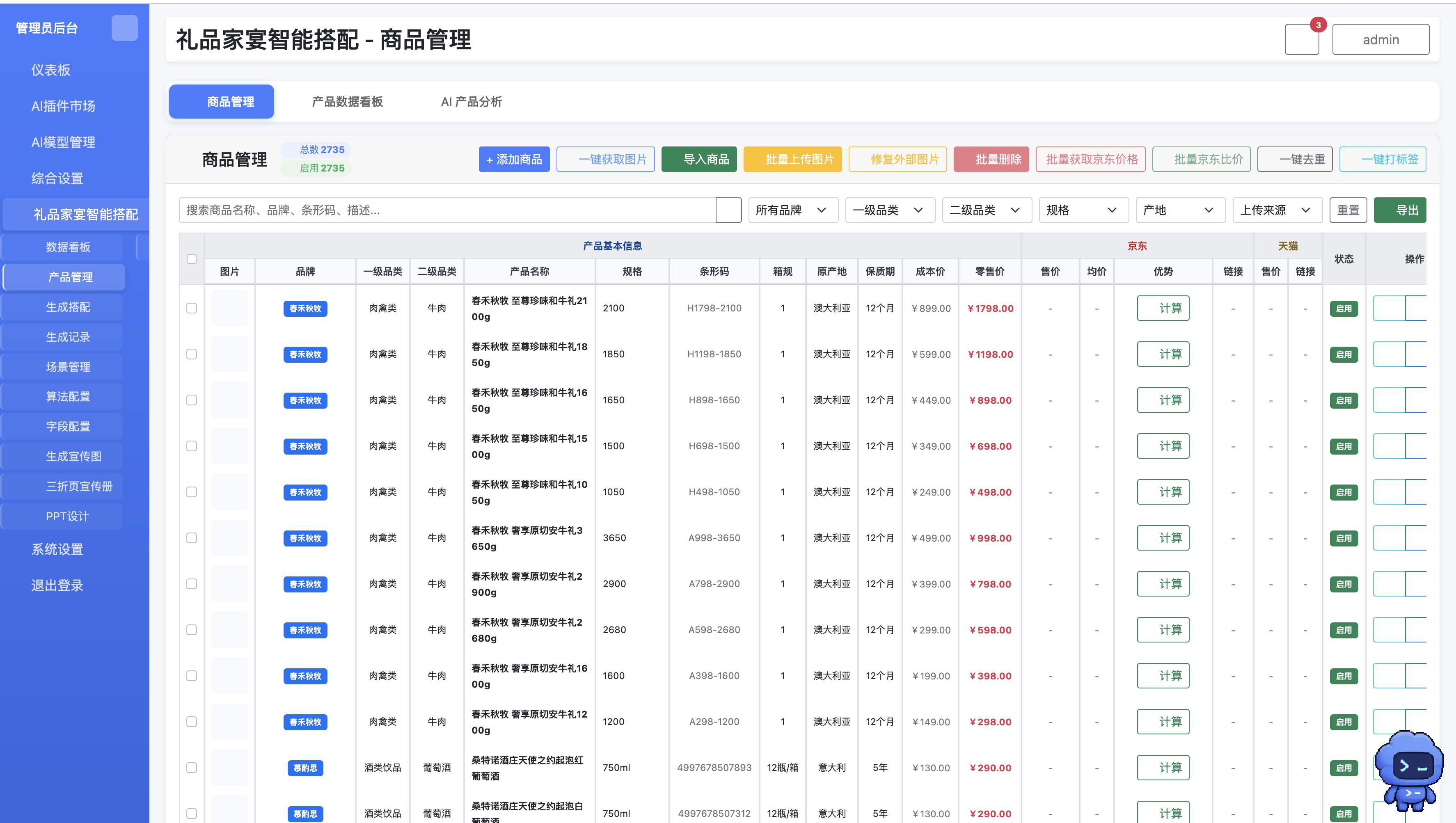Screen dimensions: 1456x823
Task: Open image placeholder for row H1798-2100
Action: click(229, 308)
